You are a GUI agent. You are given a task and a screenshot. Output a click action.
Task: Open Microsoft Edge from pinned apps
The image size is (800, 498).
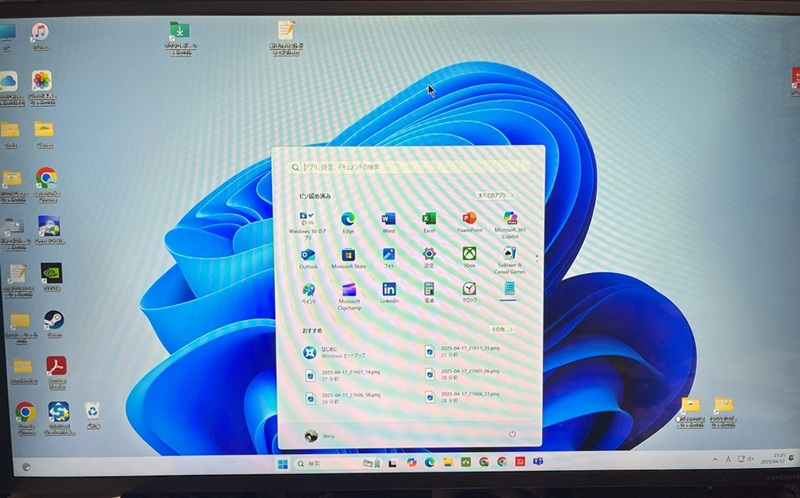point(348,219)
